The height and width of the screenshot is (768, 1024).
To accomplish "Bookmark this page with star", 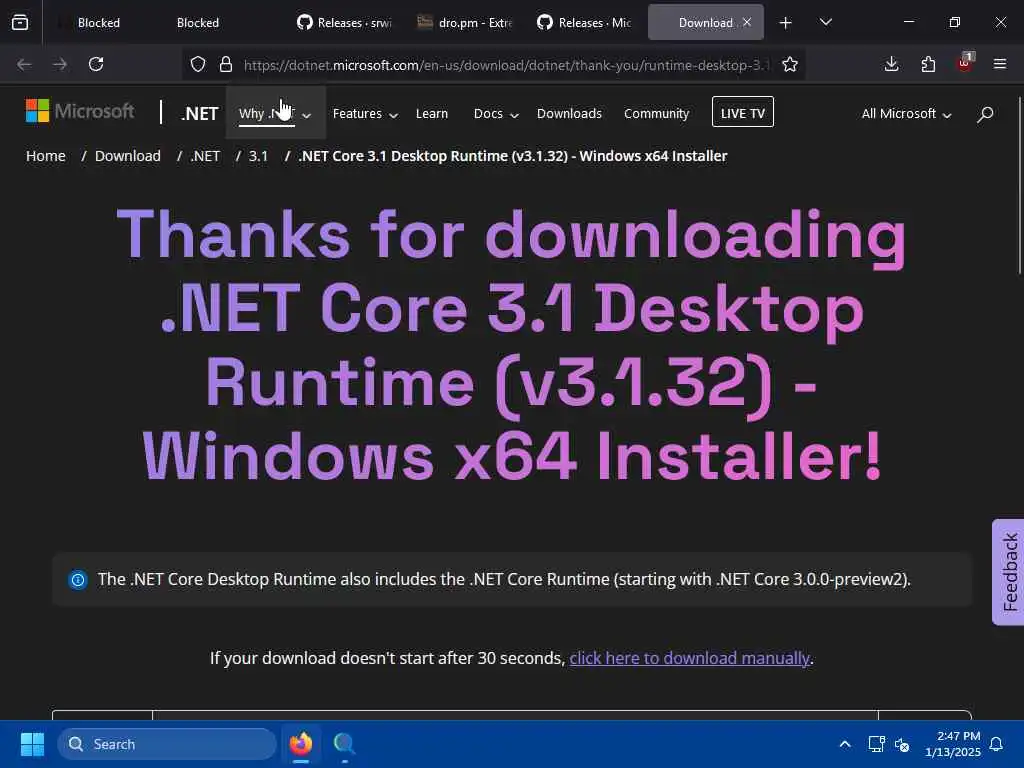I will tap(790, 64).
